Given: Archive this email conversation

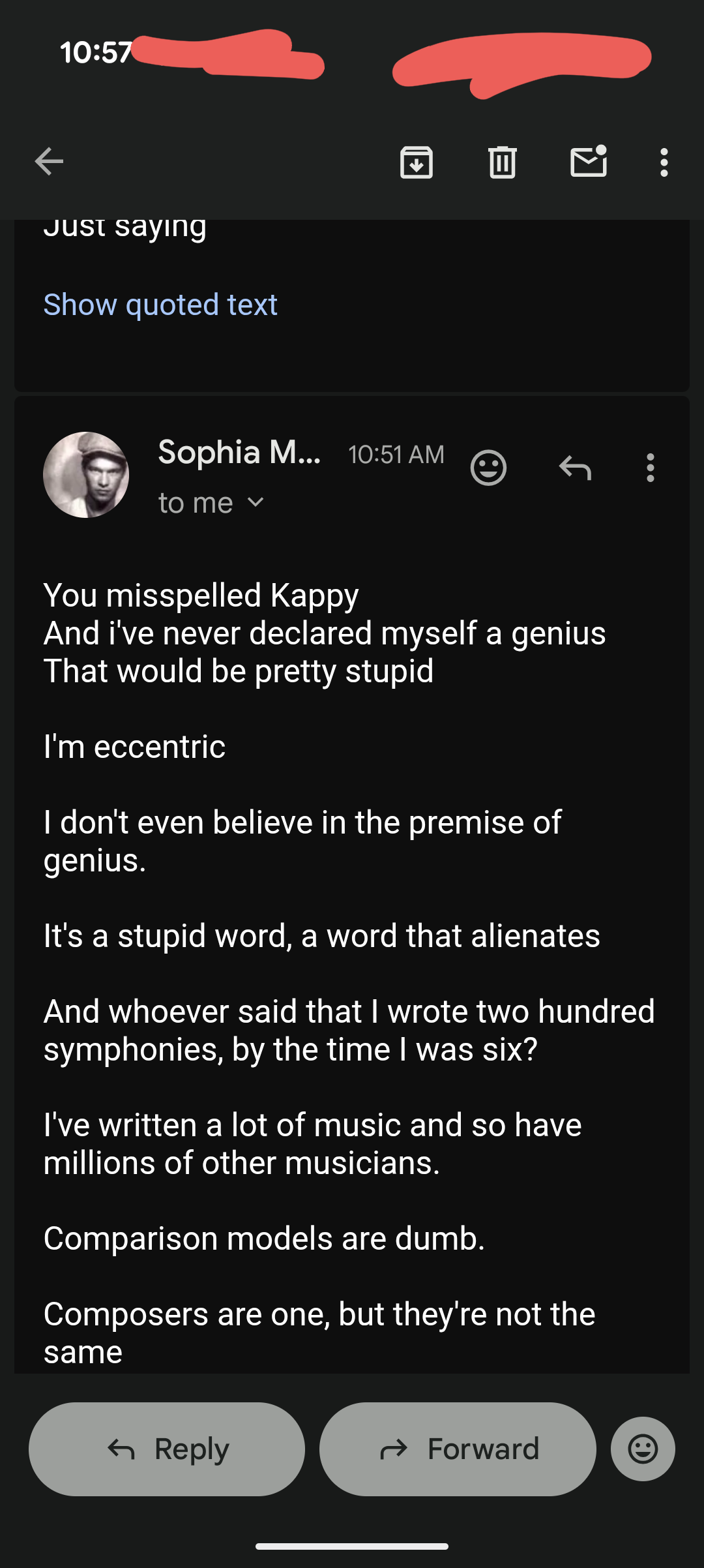Looking at the screenshot, I should (416, 162).
